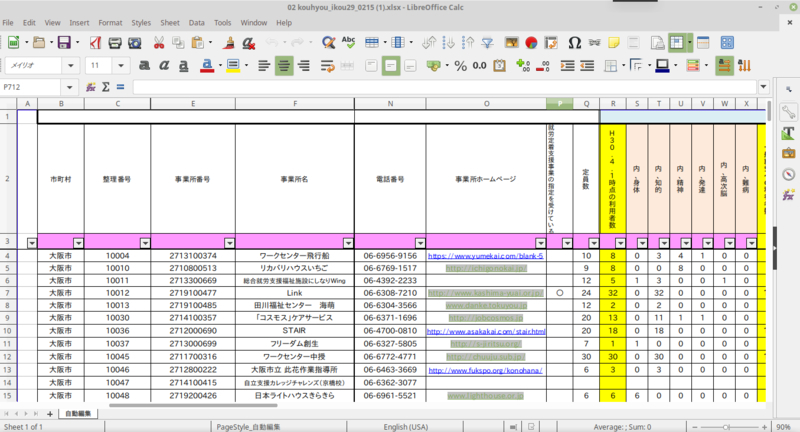
Task: Click the Formula equals icon
Action: tap(120, 87)
